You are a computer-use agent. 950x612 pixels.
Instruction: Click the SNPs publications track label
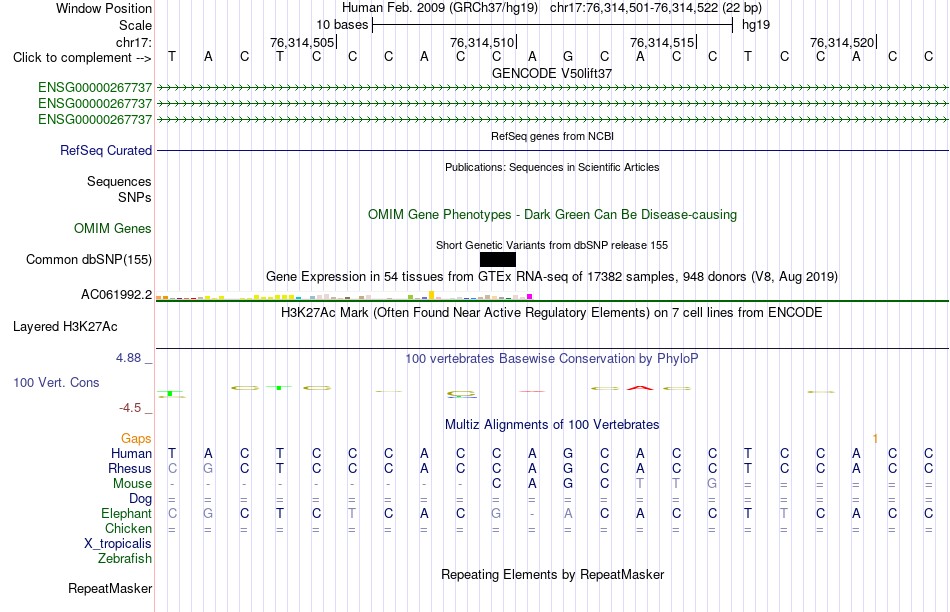click(x=135, y=198)
